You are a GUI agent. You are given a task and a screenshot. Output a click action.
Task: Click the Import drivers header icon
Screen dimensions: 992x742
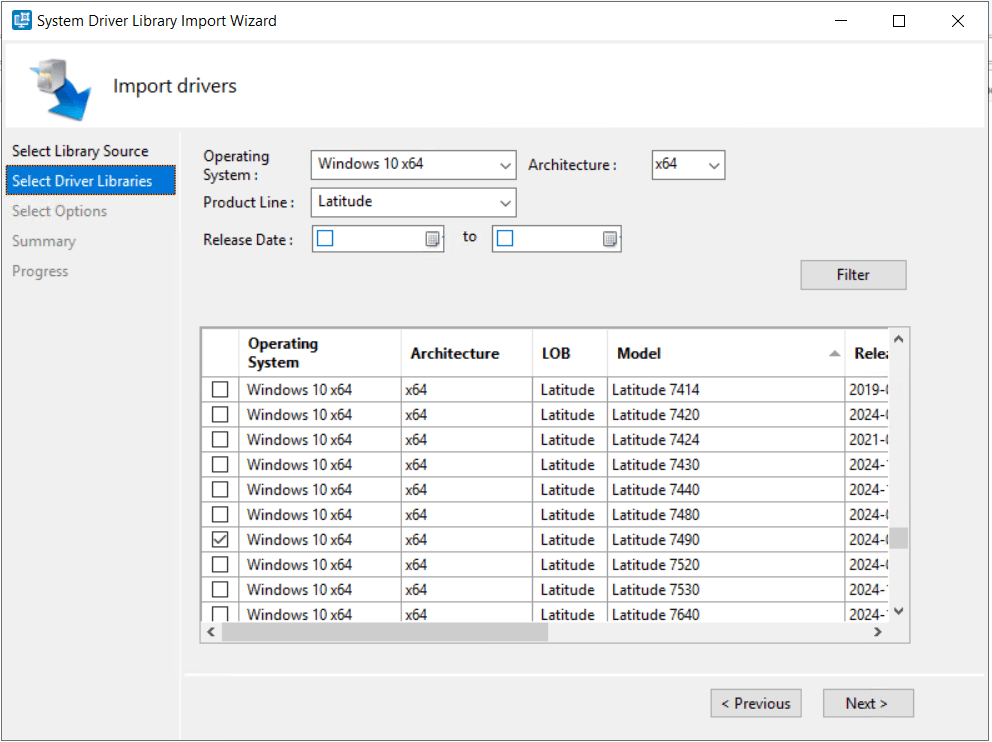coord(60,88)
